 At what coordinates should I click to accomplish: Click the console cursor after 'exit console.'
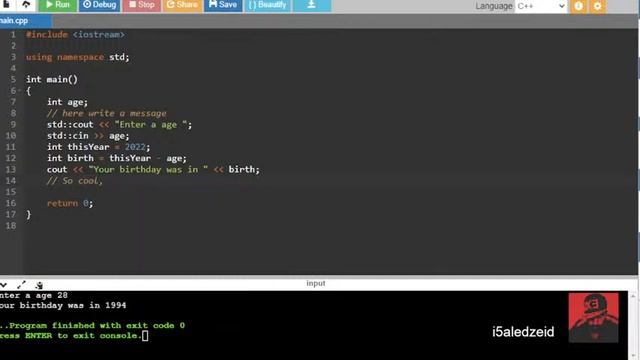click(145, 336)
